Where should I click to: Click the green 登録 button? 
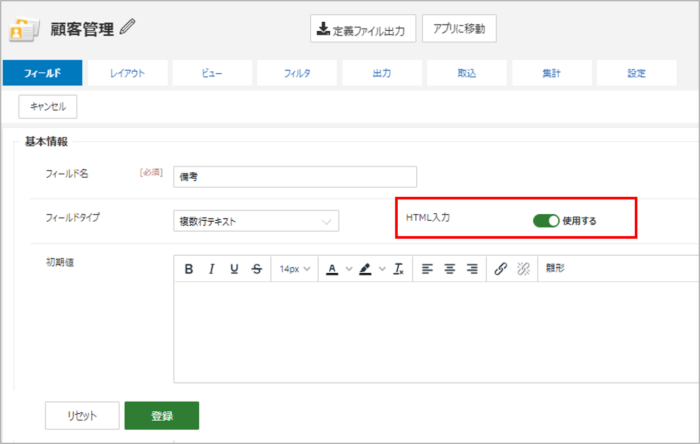pyautogui.click(x=162, y=415)
